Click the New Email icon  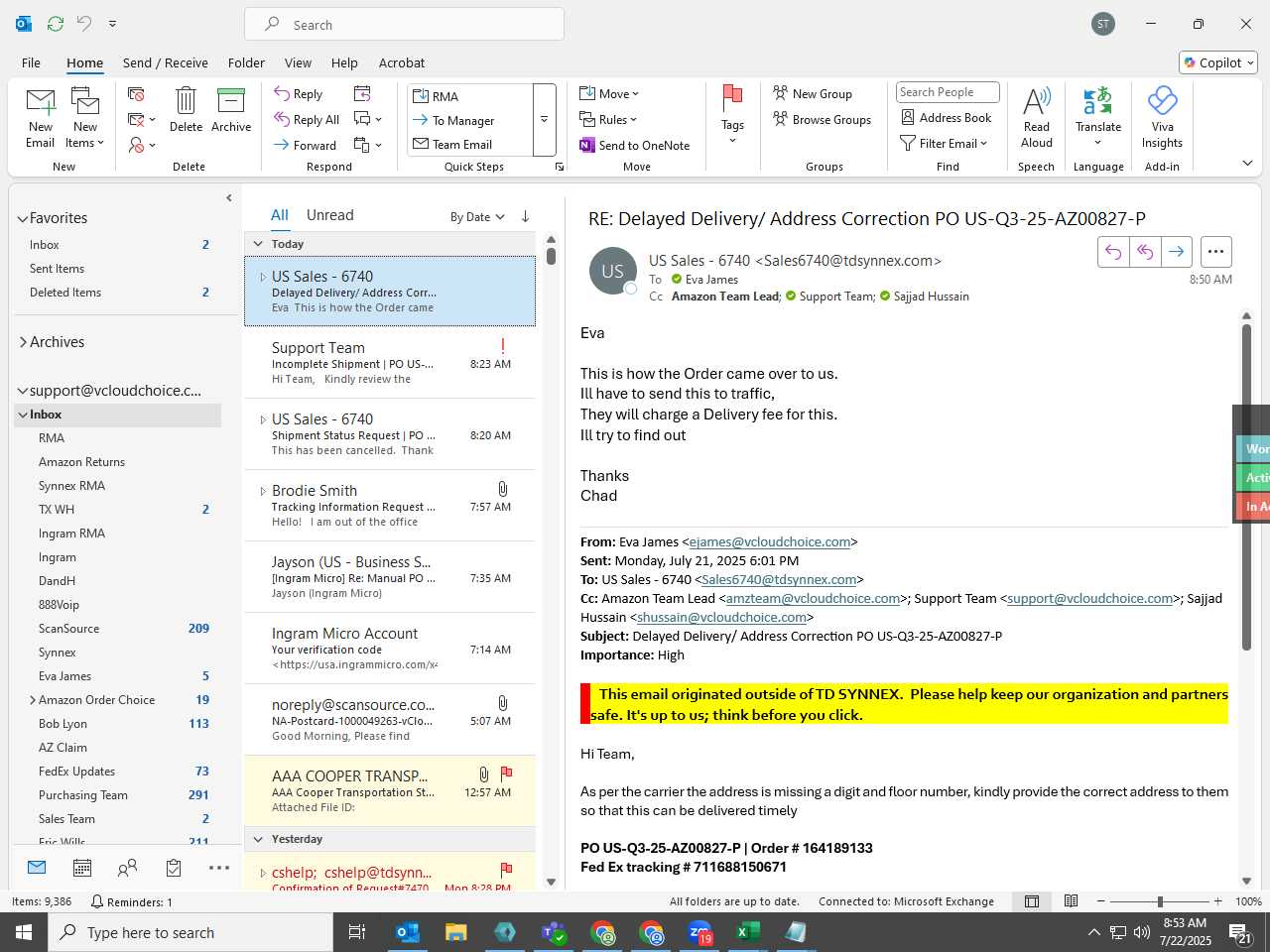pos(40,117)
